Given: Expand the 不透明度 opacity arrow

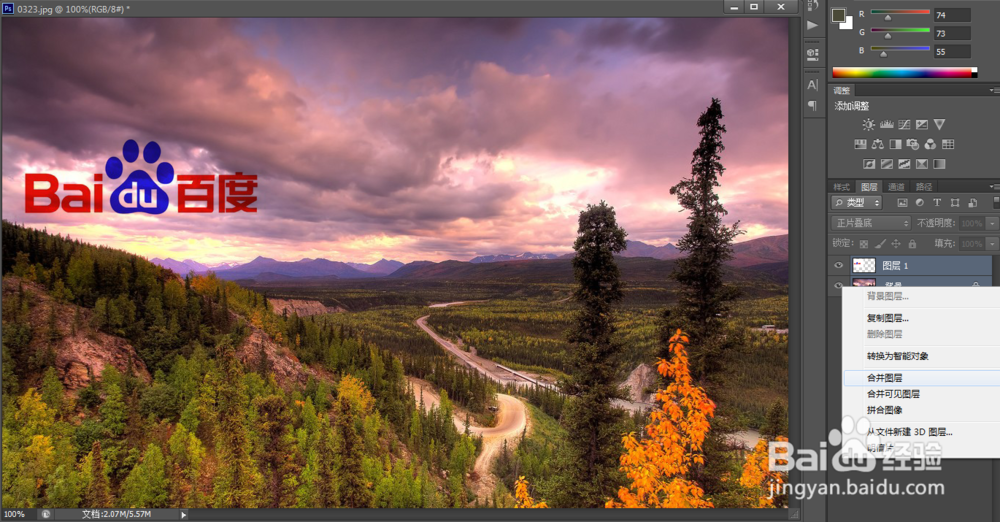Looking at the screenshot, I should click(992, 223).
